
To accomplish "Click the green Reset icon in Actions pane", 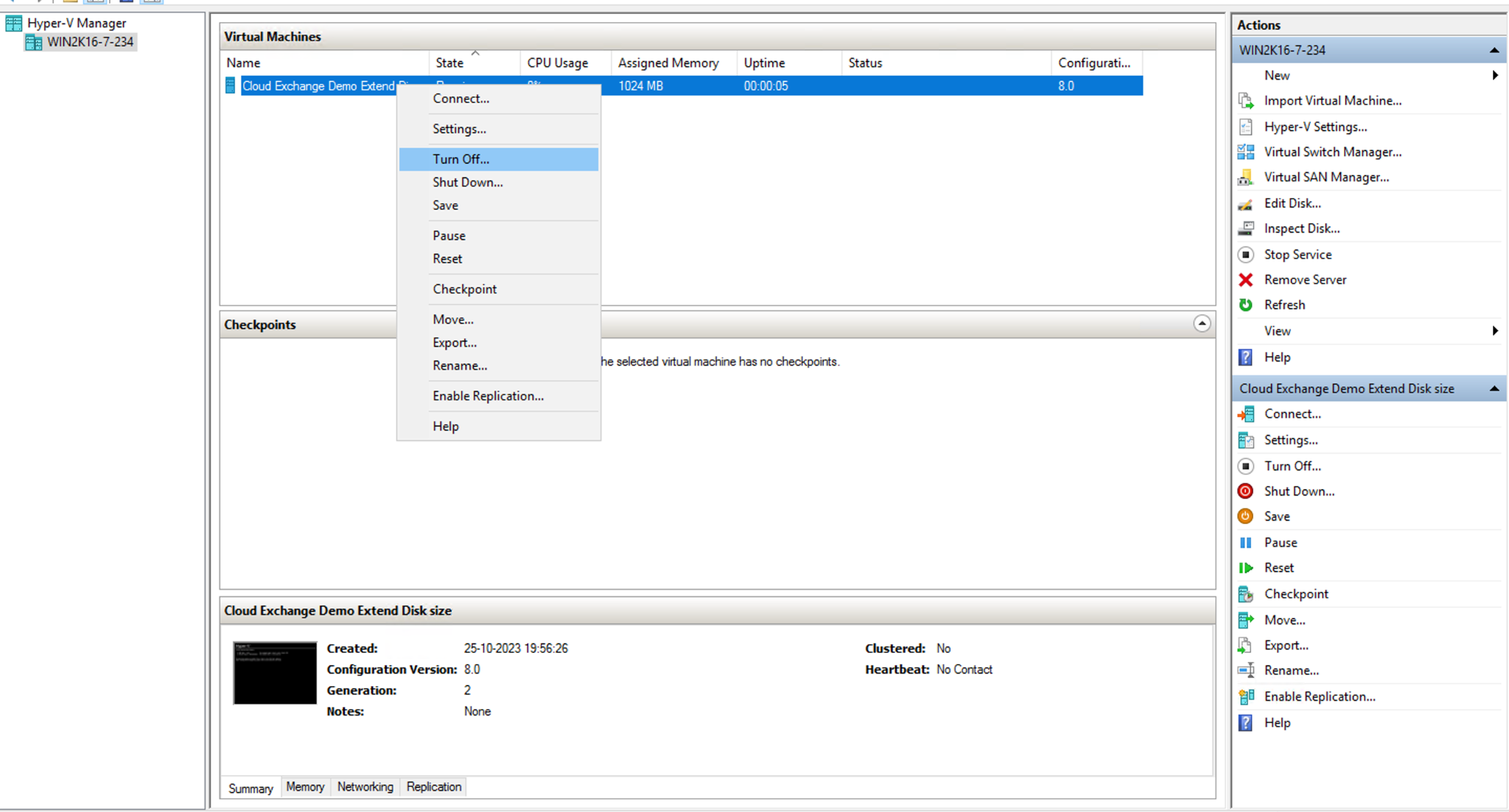I will click(1246, 568).
